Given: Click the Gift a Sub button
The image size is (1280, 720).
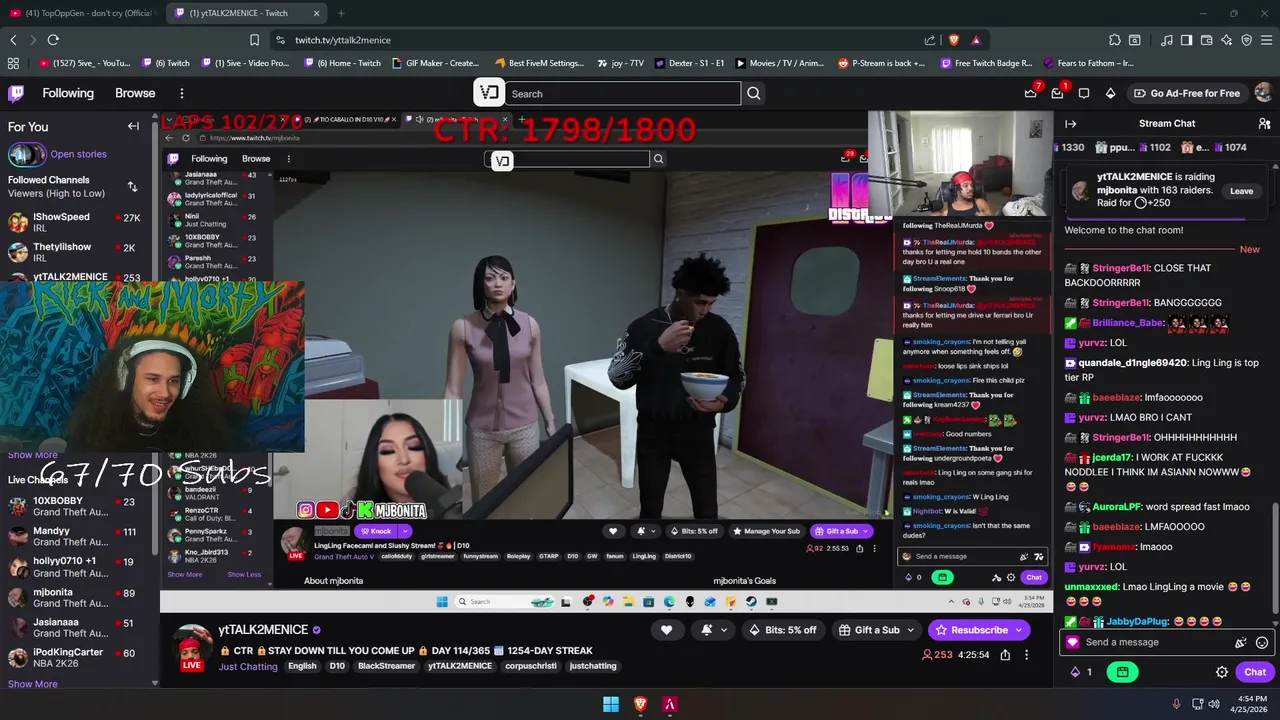Looking at the screenshot, I should (x=868, y=630).
